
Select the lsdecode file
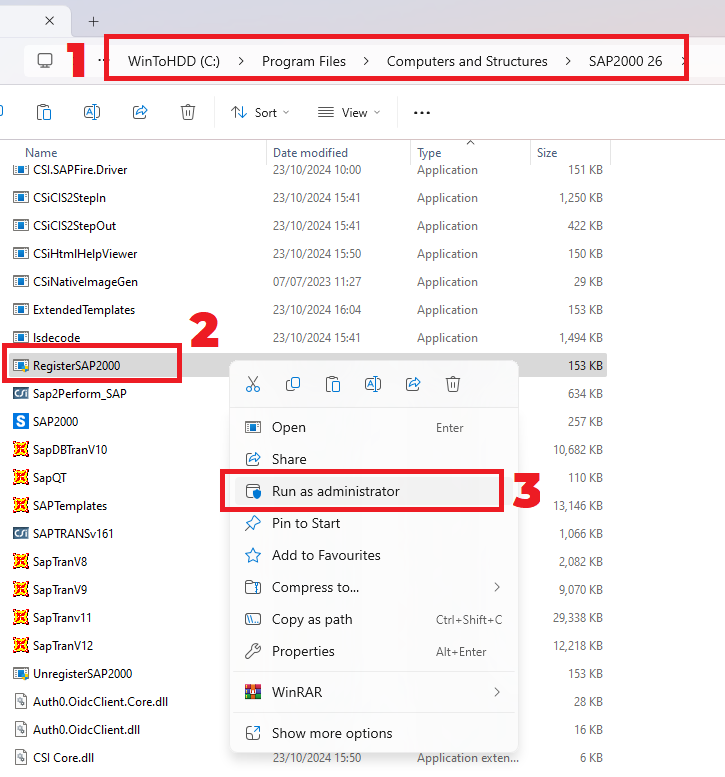(x=56, y=337)
